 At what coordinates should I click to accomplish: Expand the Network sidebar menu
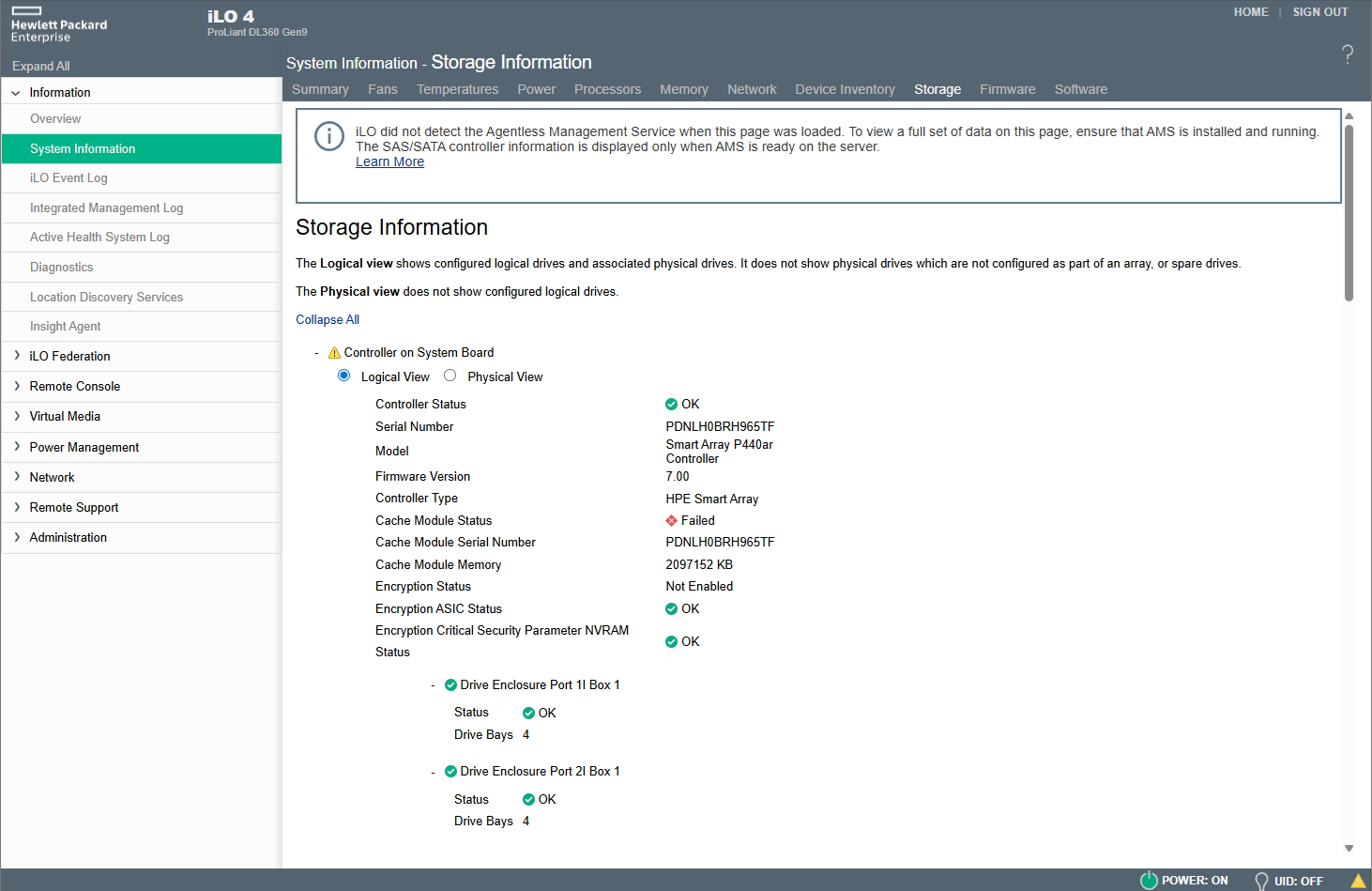[x=16, y=477]
